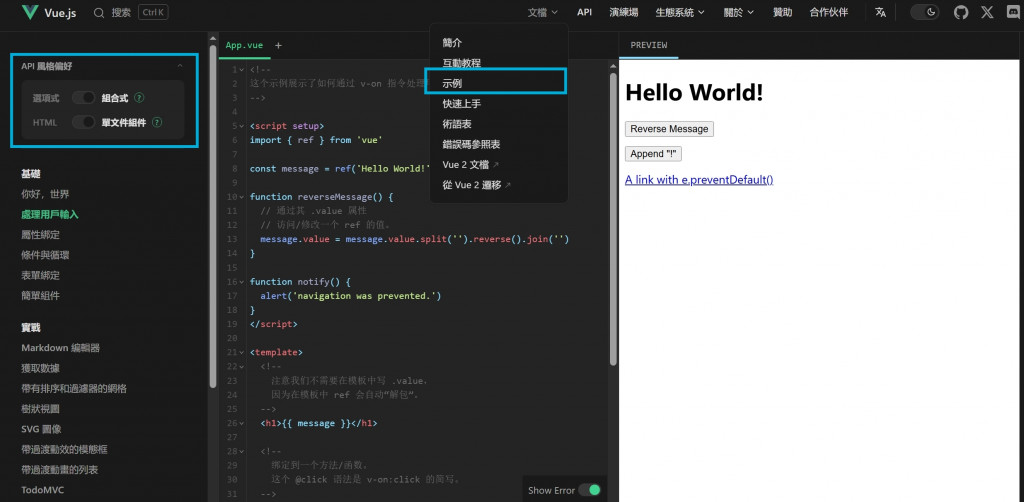Viewport: 1024px width, 502px height.
Task: Fold the reverseMessage function at line 10
Action: pyautogui.click(x=243, y=196)
